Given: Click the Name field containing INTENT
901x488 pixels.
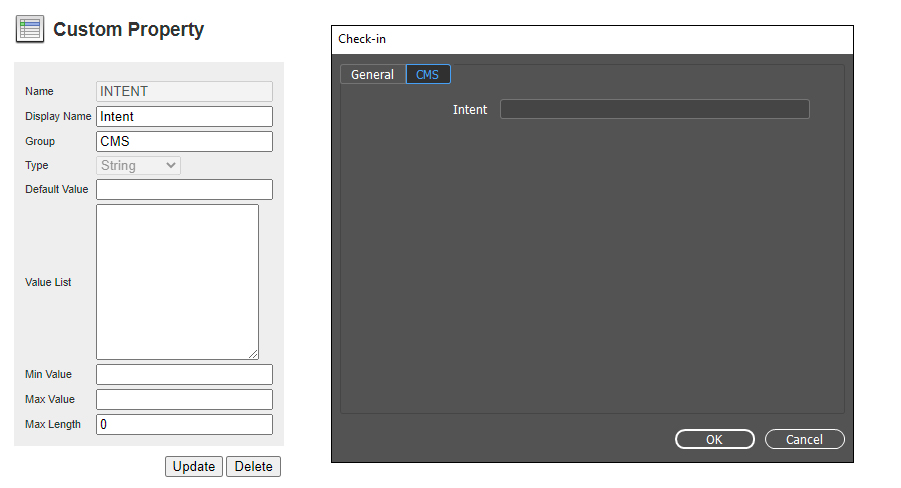Looking at the screenshot, I should [184, 91].
